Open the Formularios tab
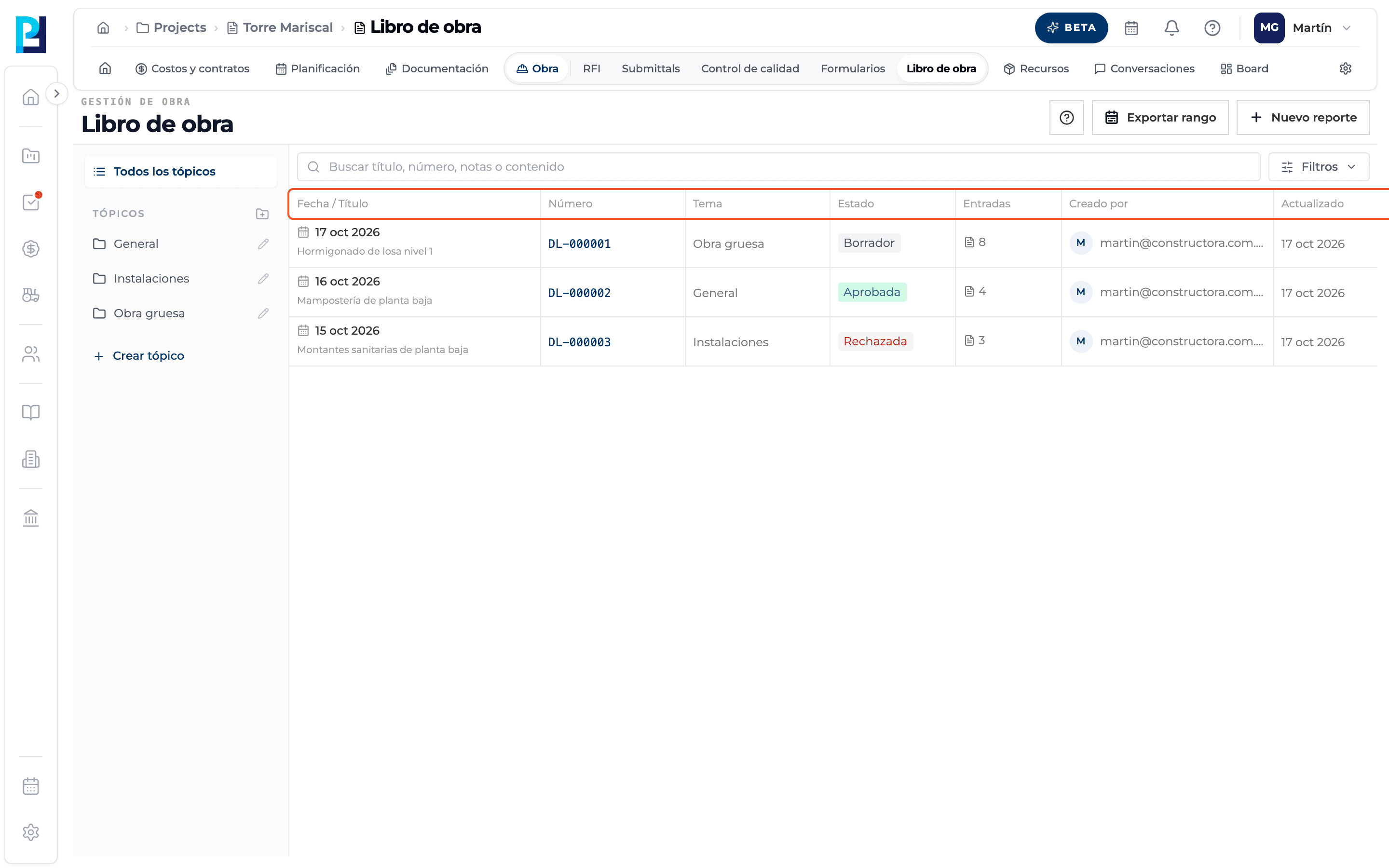Viewport: 1389px width, 868px height. pyautogui.click(x=852, y=68)
